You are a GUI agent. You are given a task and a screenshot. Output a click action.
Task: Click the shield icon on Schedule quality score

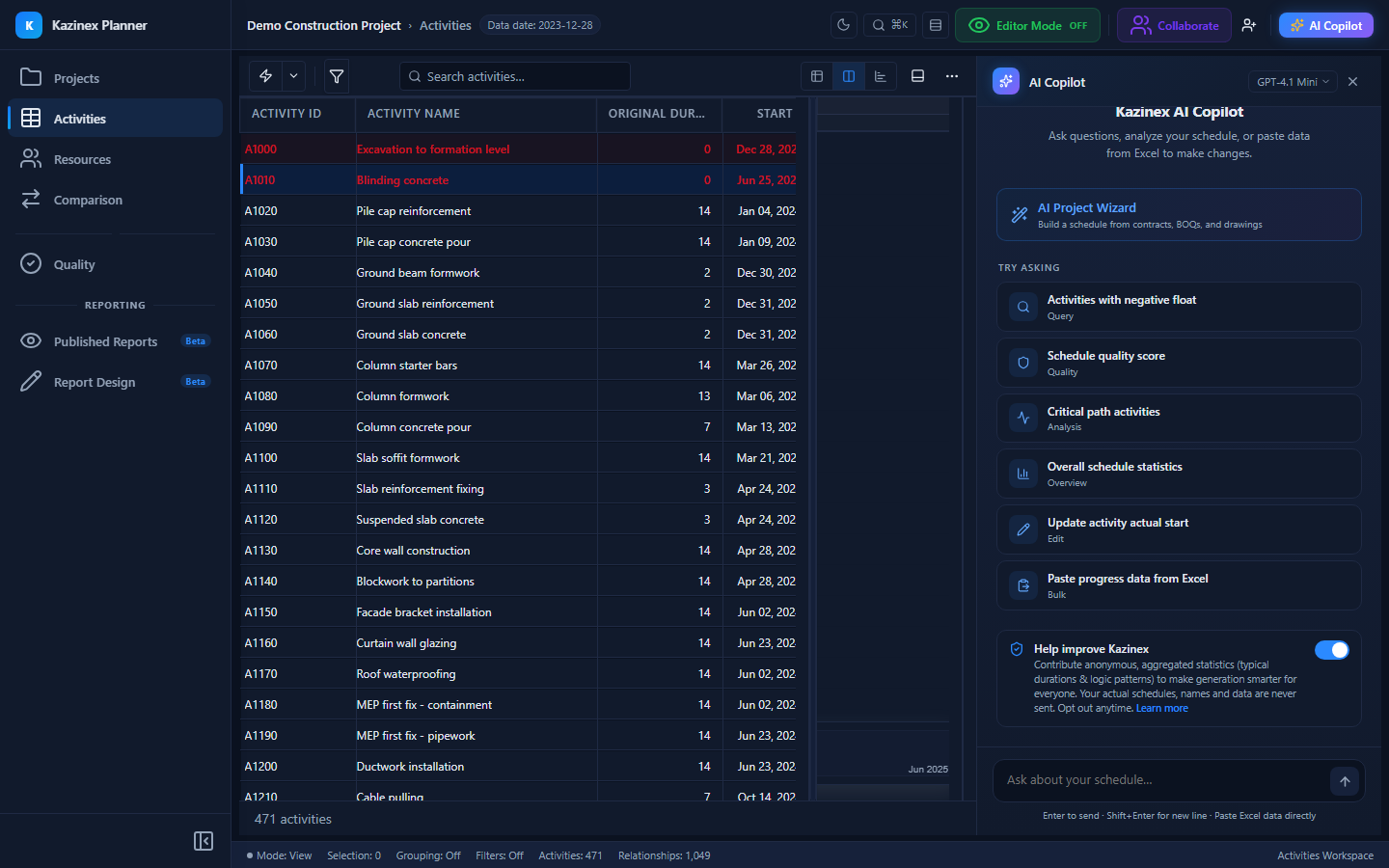(1023, 363)
